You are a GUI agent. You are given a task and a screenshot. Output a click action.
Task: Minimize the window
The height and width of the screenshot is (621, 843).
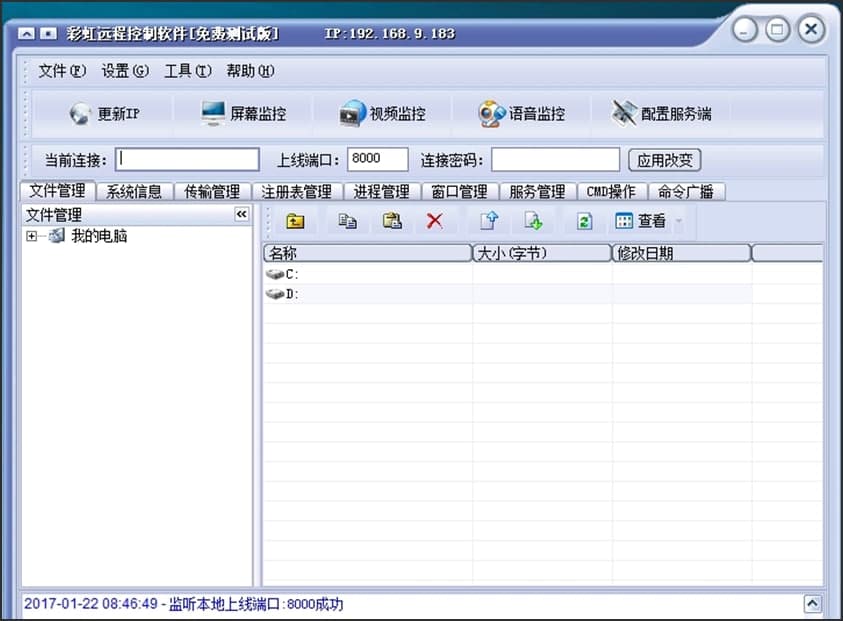coord(745,30)
